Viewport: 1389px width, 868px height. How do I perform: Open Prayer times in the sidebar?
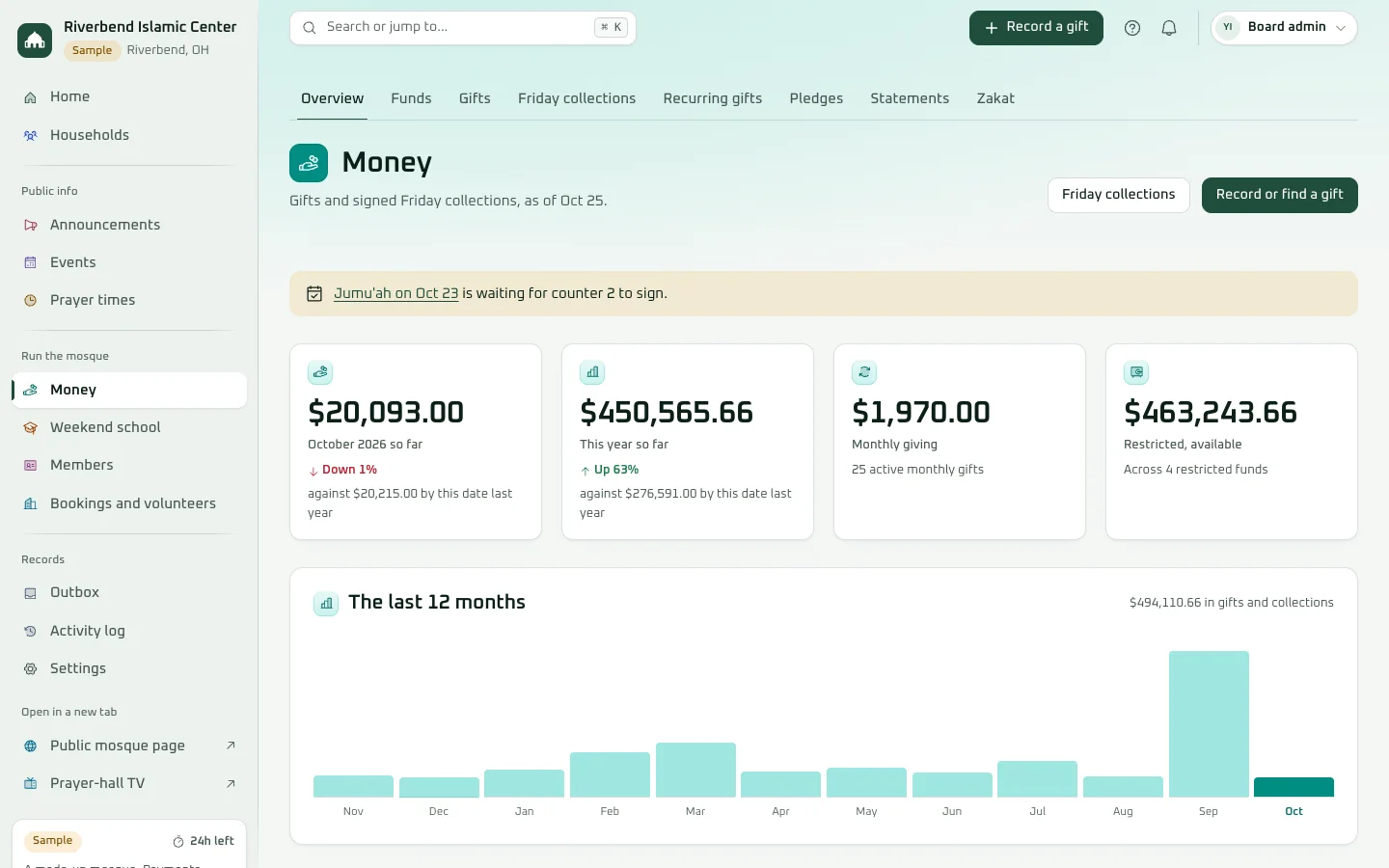tap(129, 300)
